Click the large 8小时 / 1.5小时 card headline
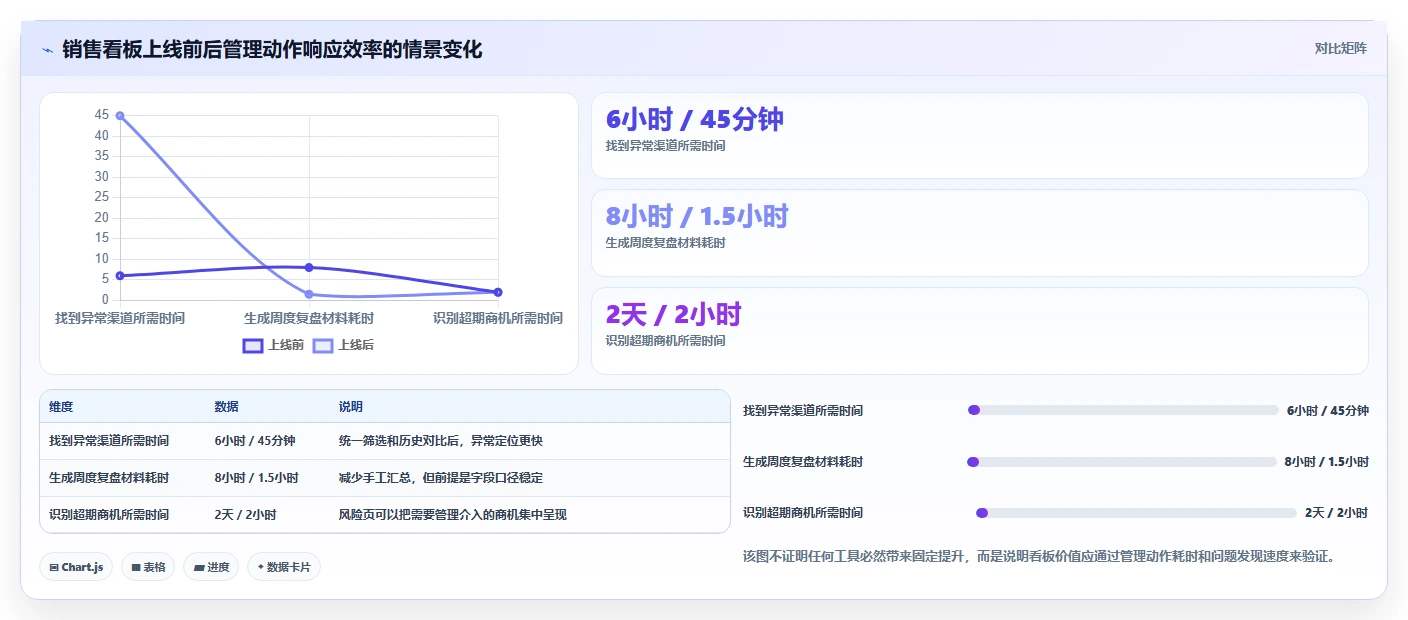The width and height of the screenshot is (1408, 620). coord(697,216)
